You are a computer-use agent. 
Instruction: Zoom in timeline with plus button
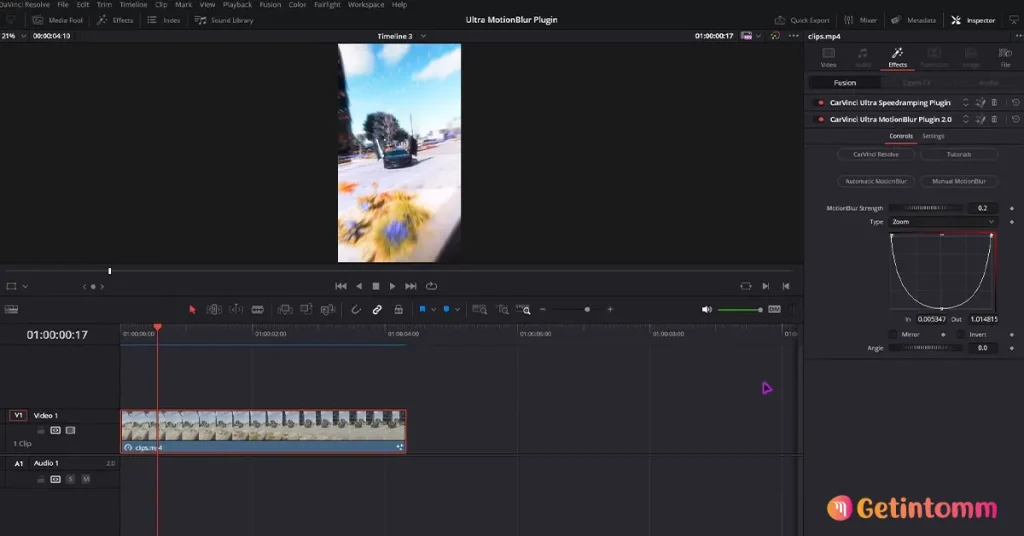610,309
